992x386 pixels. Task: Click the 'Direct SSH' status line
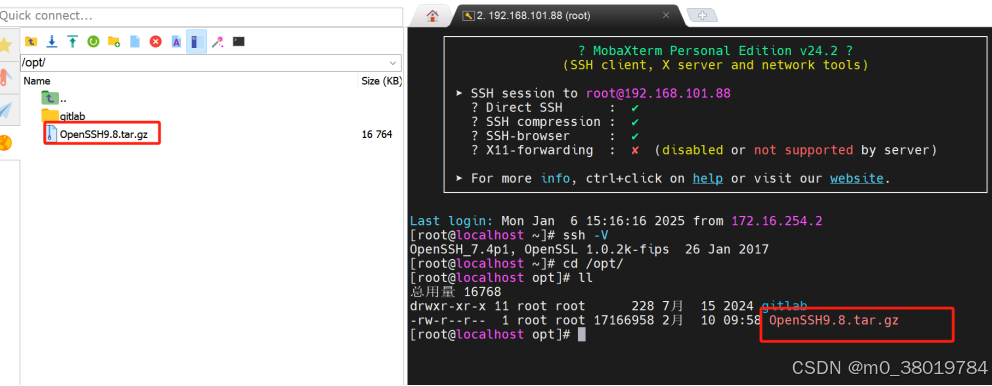555,108
